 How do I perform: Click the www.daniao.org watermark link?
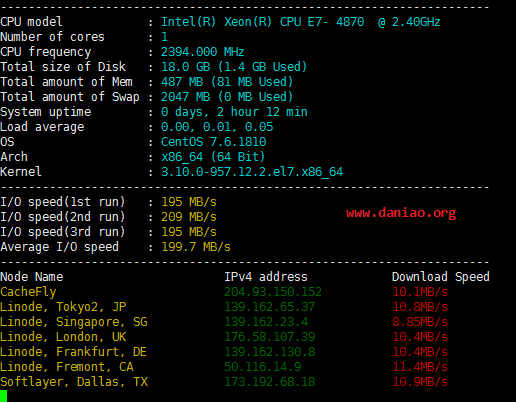(401, 213)
